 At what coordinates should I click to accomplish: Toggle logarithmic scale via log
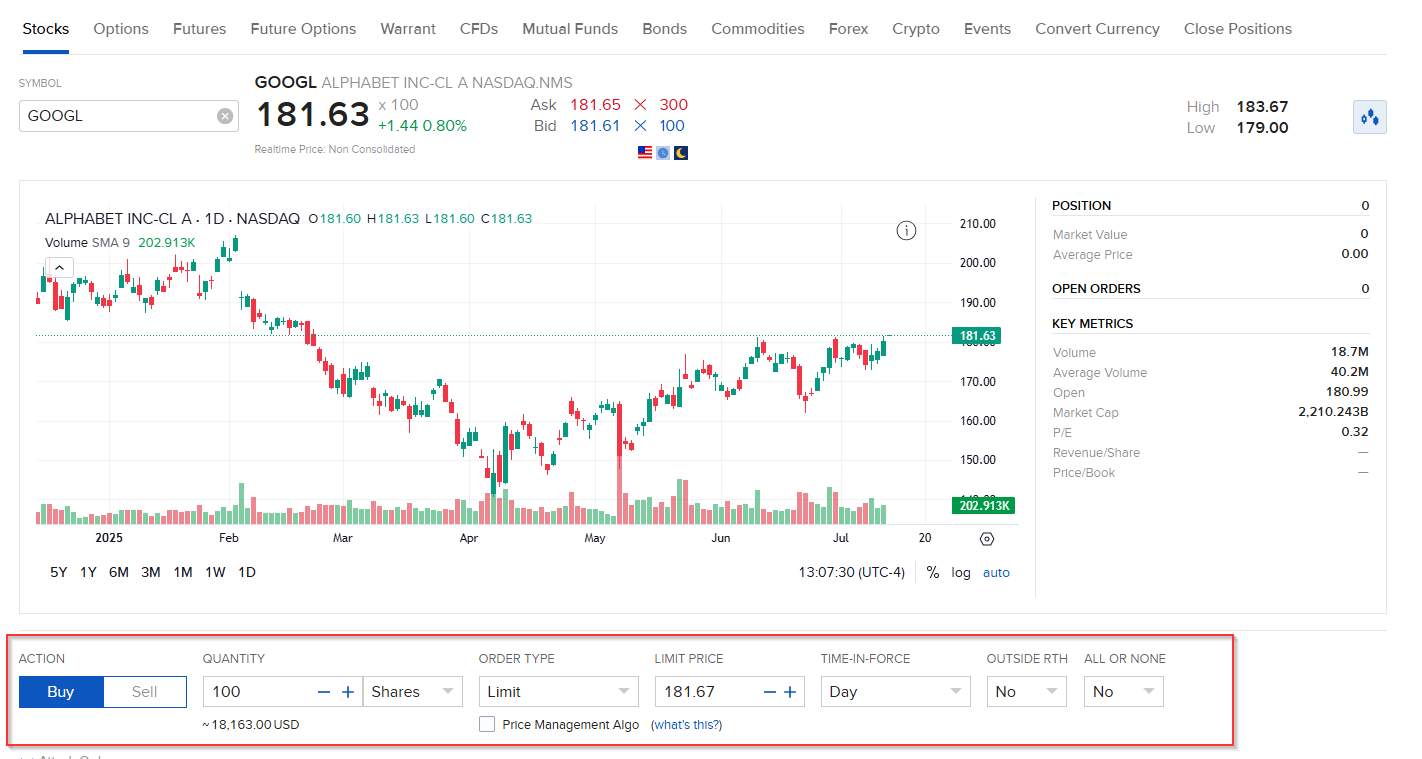click(x=960, y=572)
